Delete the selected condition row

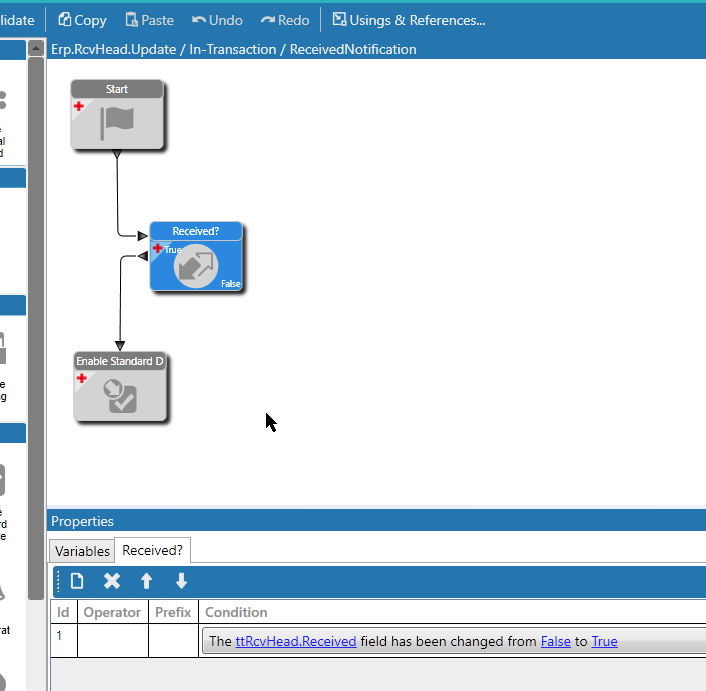(x=112, y=581)
